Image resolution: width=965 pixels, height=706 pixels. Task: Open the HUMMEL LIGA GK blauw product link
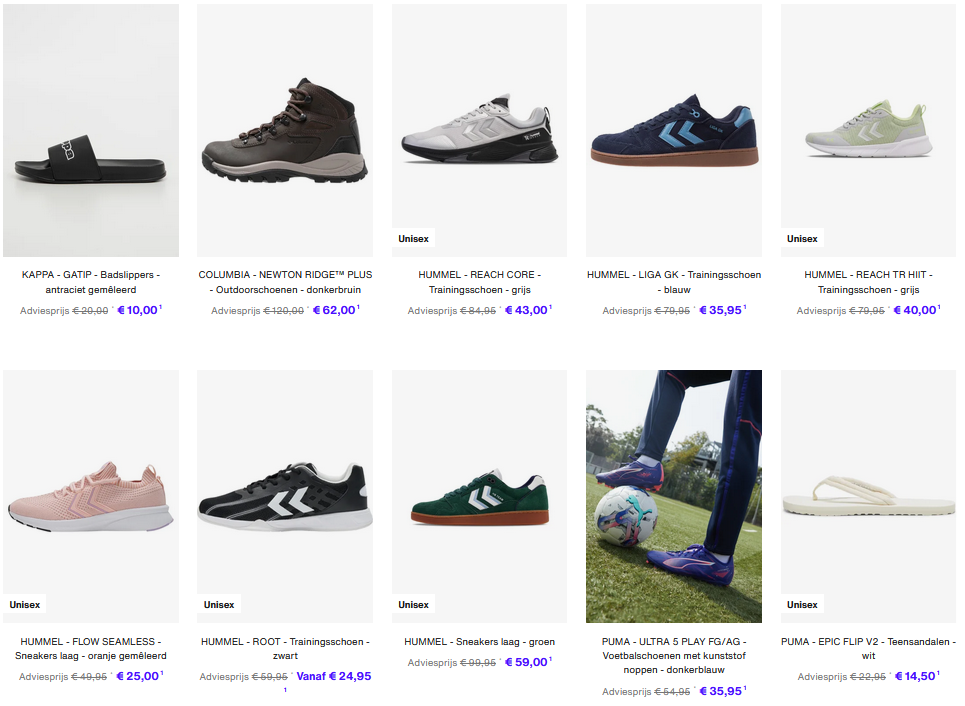pos(673,282)
